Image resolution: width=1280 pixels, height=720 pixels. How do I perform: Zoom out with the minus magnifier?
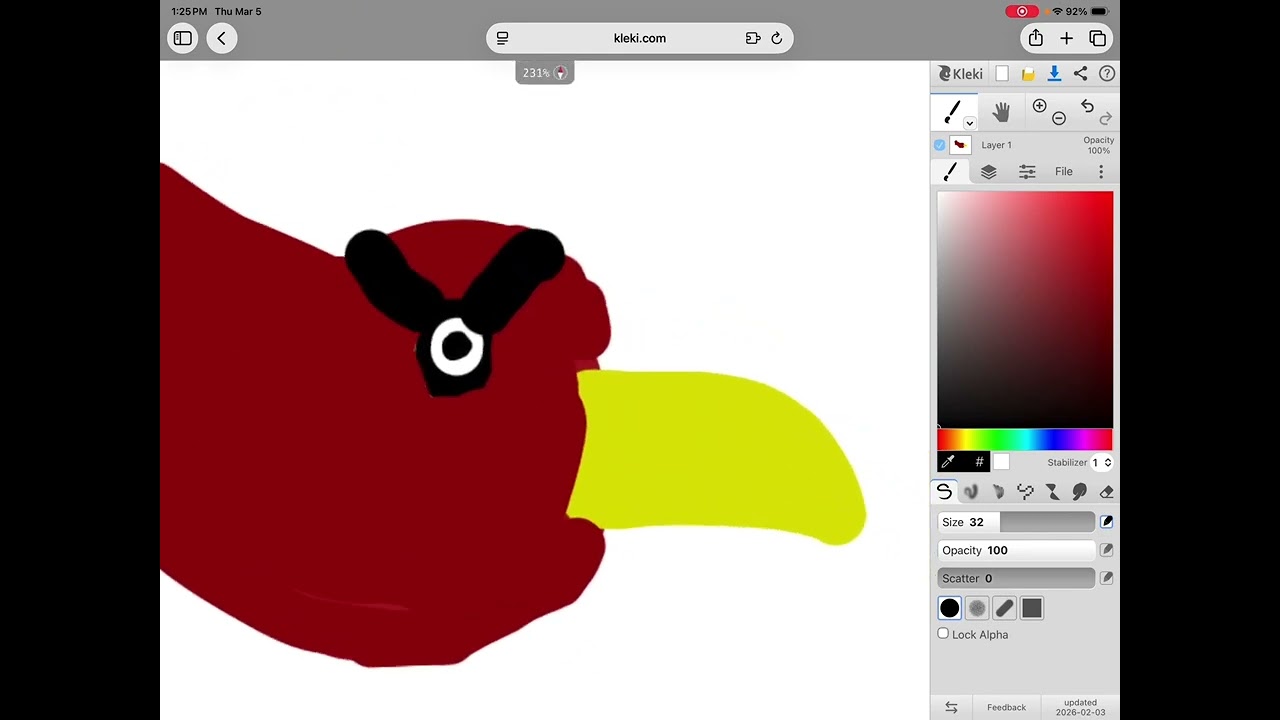tap(1059, 119)
